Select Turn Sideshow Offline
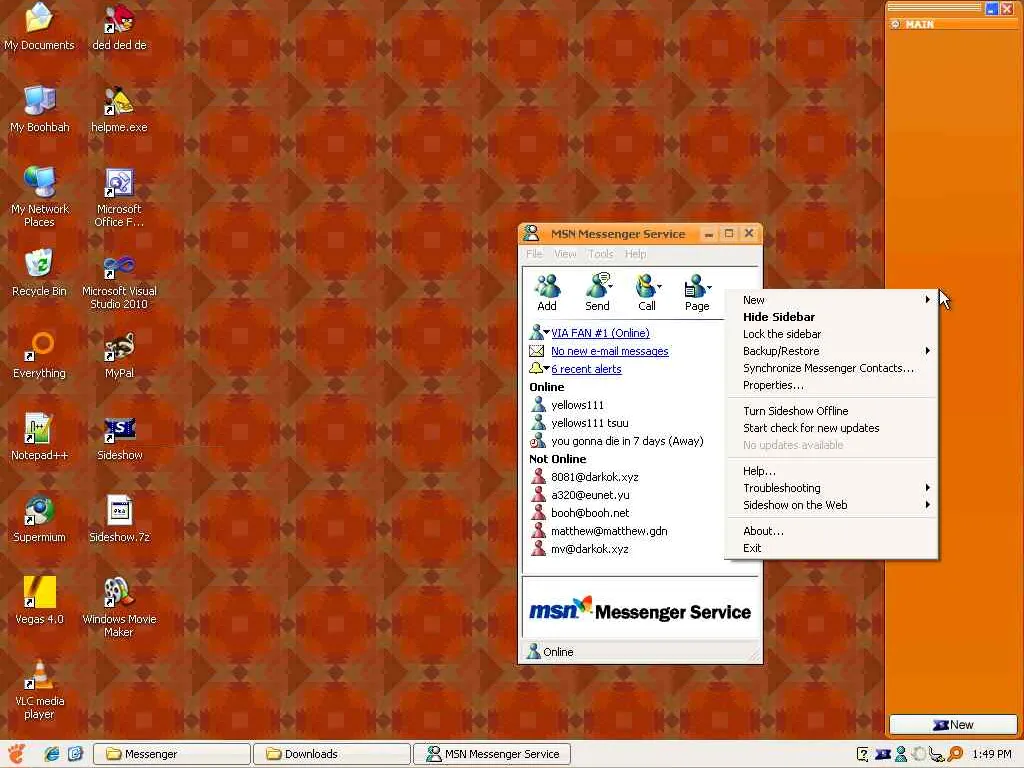The height and width of the screenshot is (768, 1024). [x=831, y=411]
